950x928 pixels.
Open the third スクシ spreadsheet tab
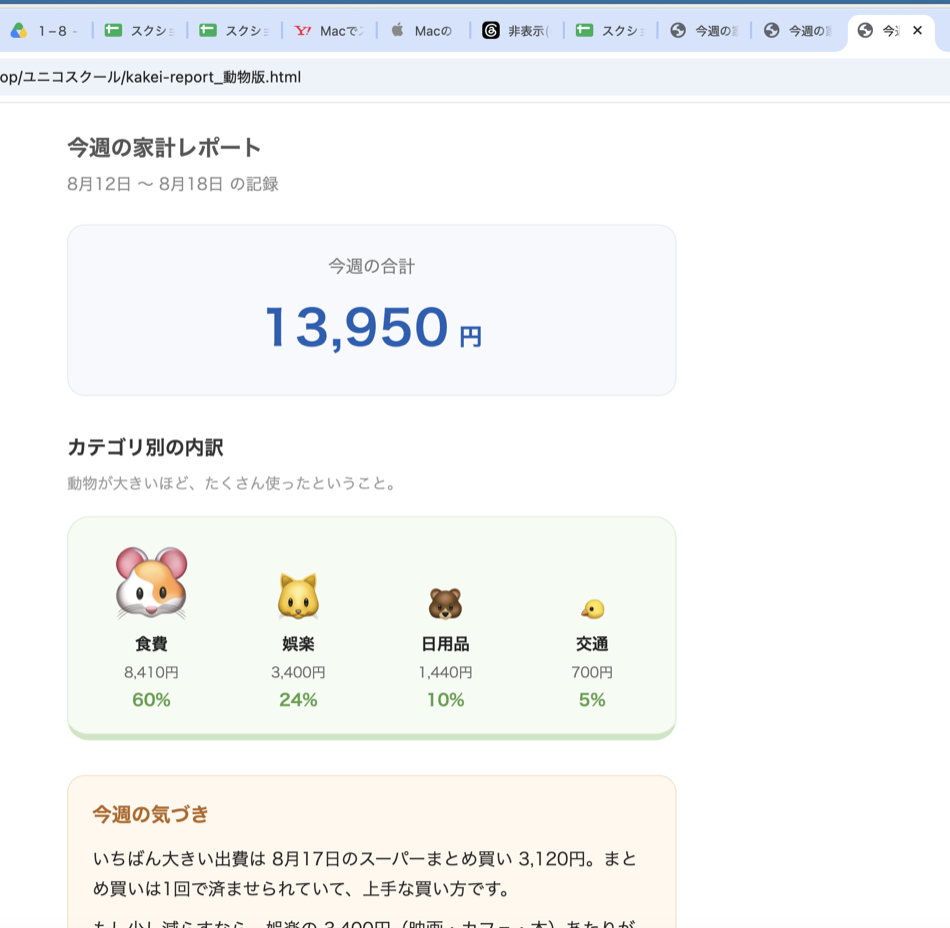point(611,30)
